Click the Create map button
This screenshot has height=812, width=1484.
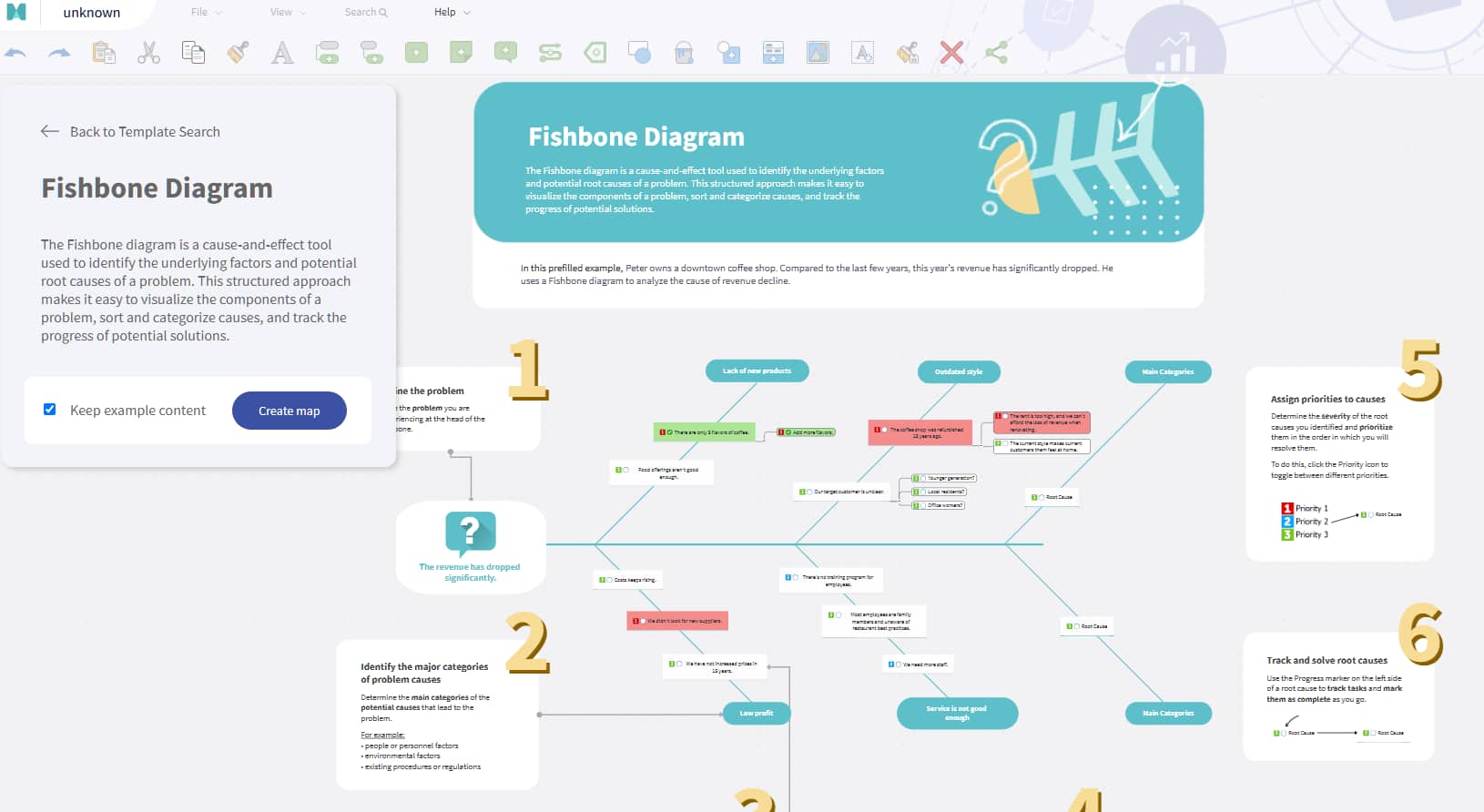tap(289, 411)
